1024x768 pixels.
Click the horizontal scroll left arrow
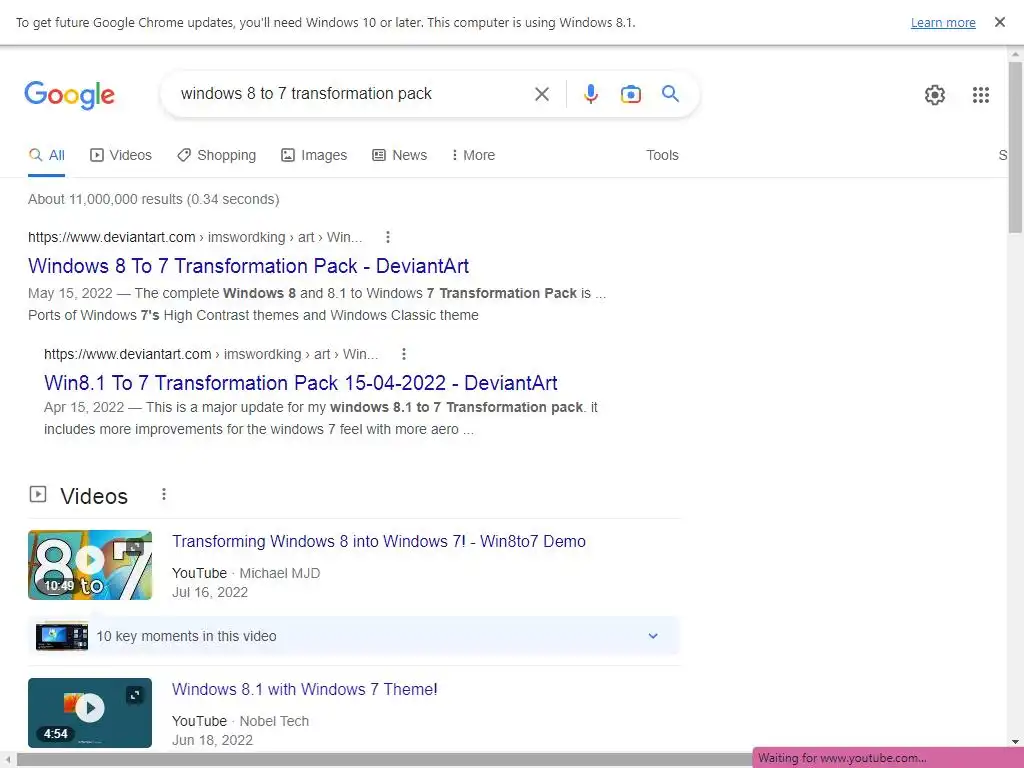7,760
